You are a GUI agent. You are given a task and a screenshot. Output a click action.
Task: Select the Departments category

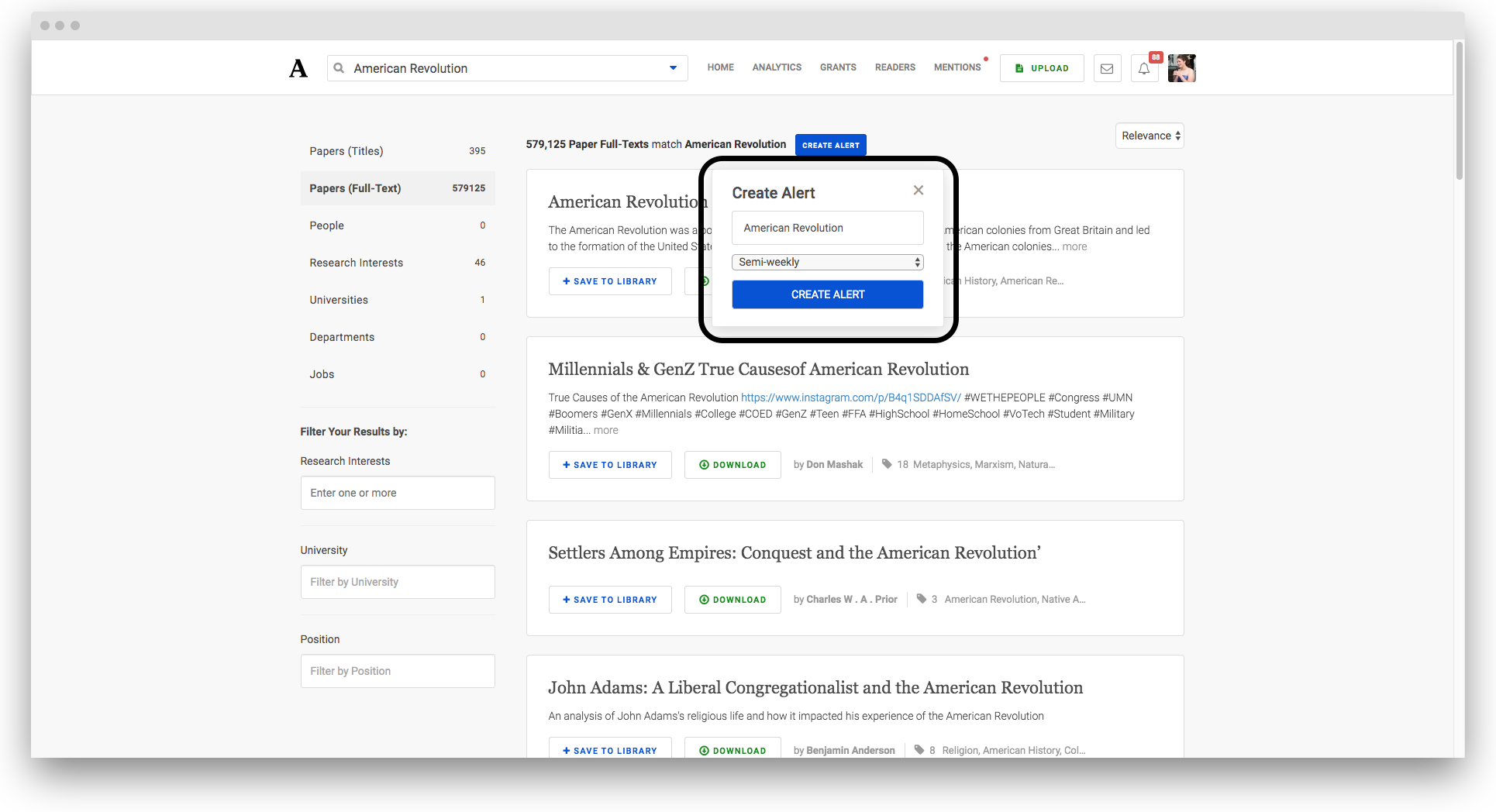tap(398, 337)
